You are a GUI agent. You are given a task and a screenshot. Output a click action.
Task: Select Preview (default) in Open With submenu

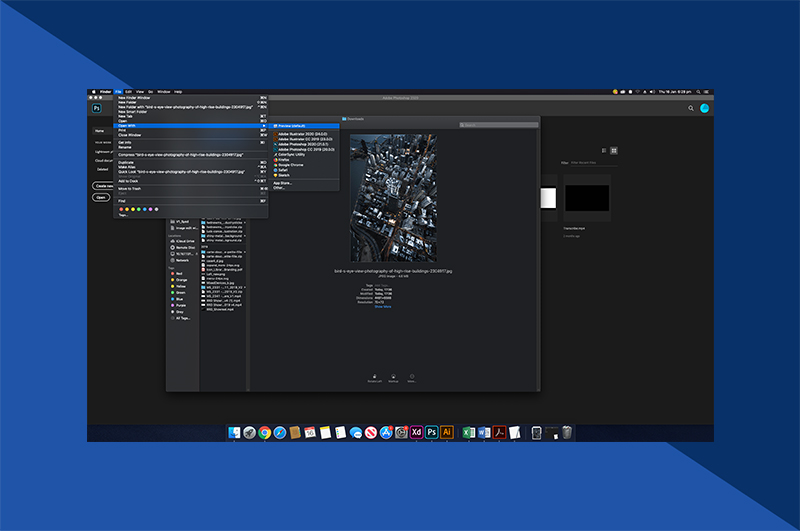(x=304, y=126)
